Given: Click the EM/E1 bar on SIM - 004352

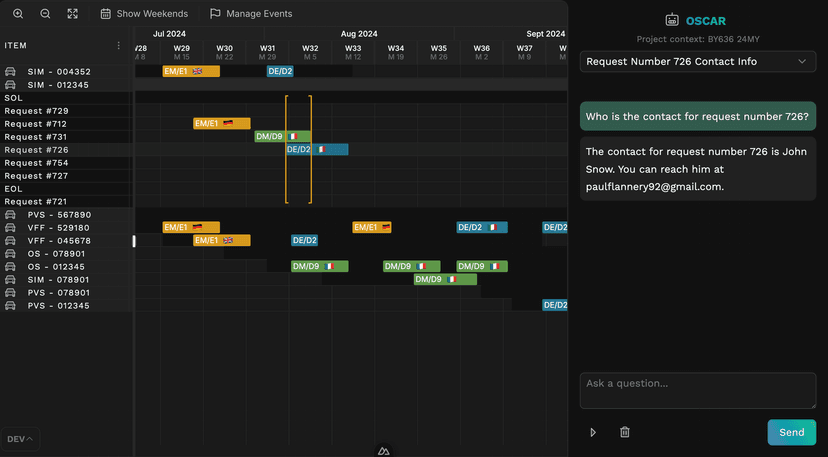Looking at the screenshot, I should point(191,71).
